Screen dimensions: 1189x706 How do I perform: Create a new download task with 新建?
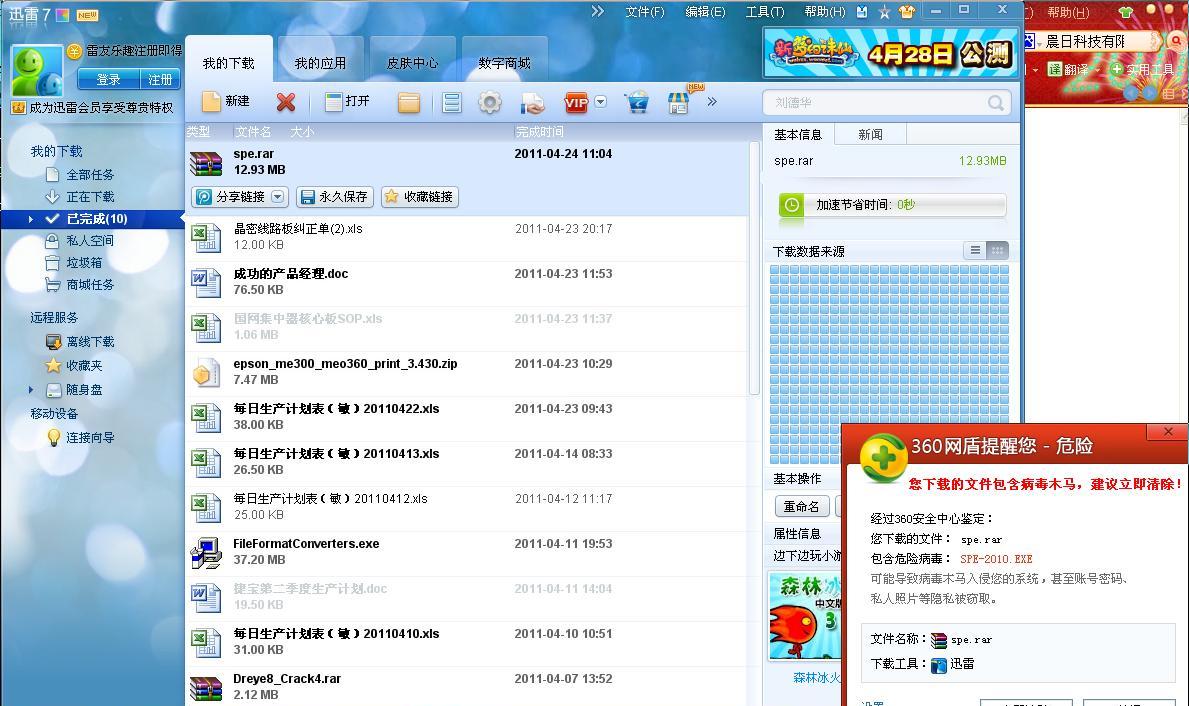226,101
